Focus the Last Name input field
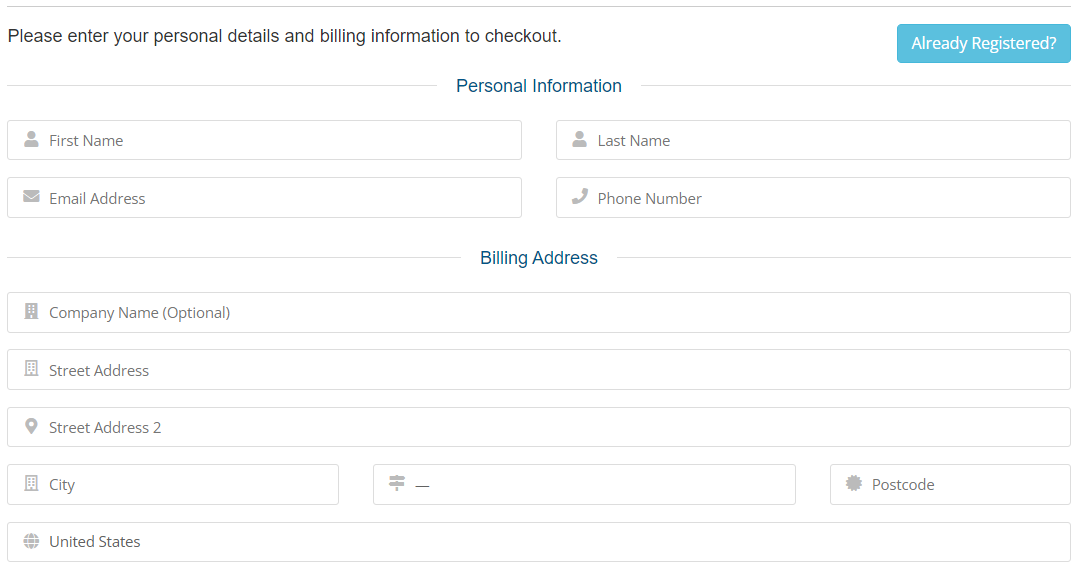 pyautogui.click(x=813, y=140)
